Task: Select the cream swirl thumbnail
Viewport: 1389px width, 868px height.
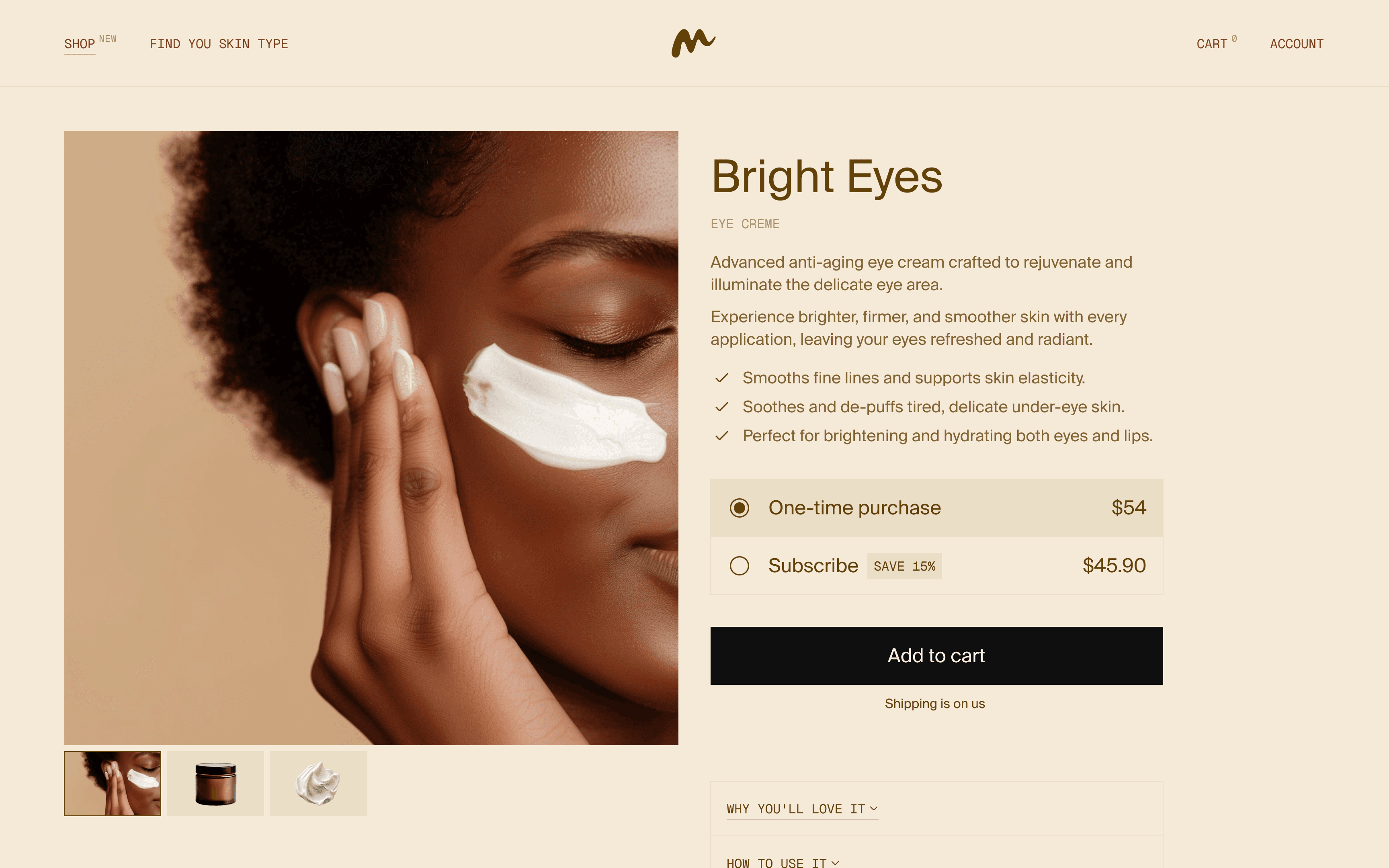Action: 318,783
